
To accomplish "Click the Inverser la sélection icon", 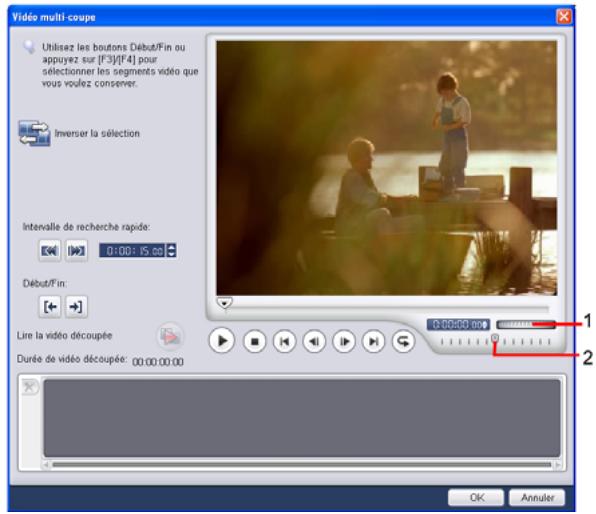I will 34,133.
